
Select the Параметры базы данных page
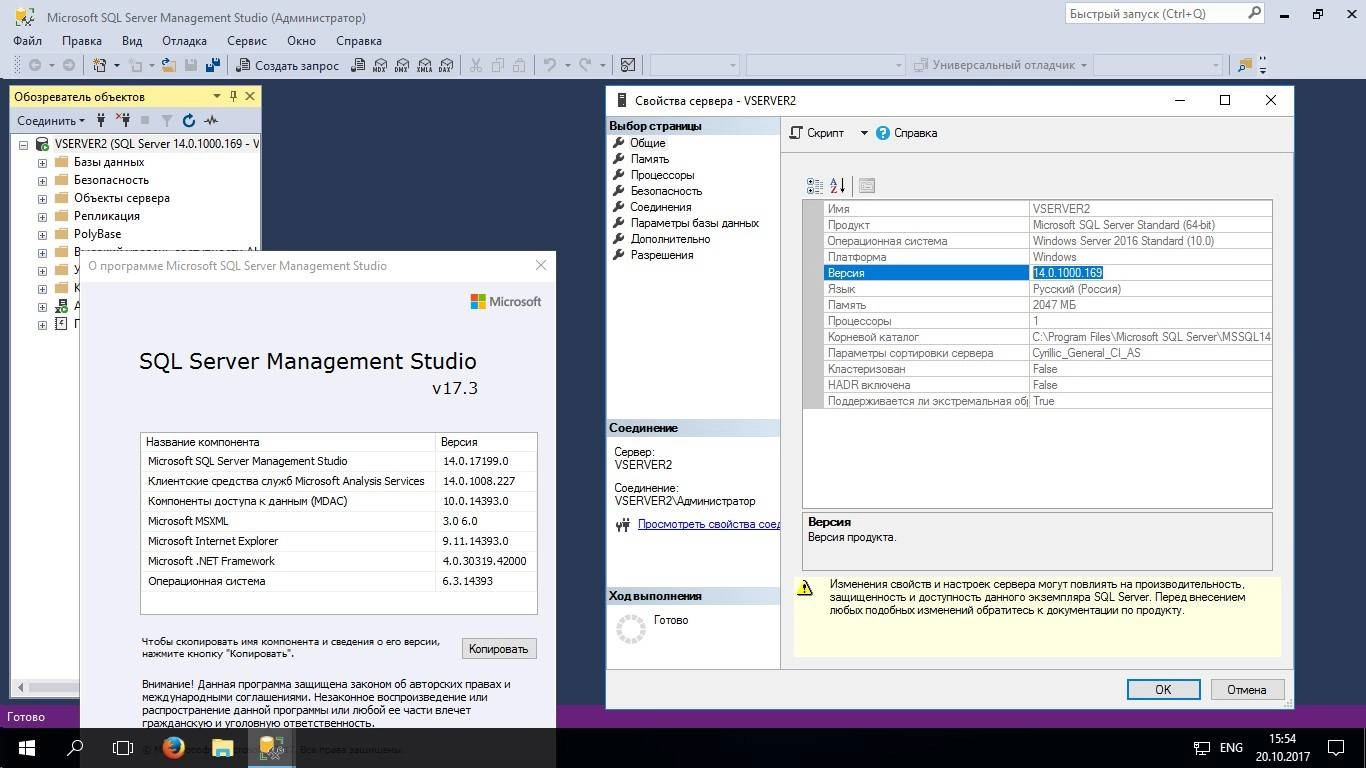tap(694, 223)
